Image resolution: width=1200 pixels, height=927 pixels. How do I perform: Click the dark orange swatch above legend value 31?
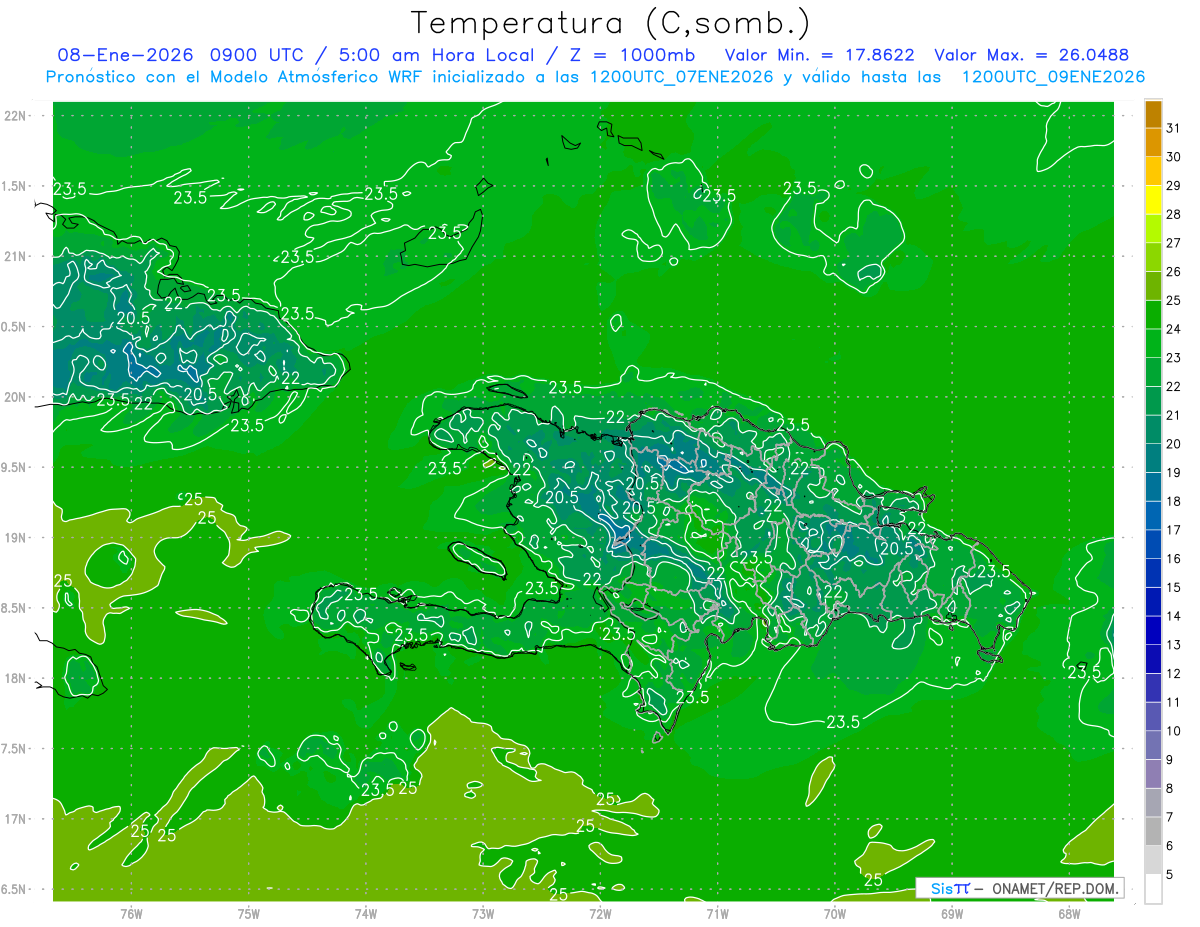click(x=1153, y=114)
